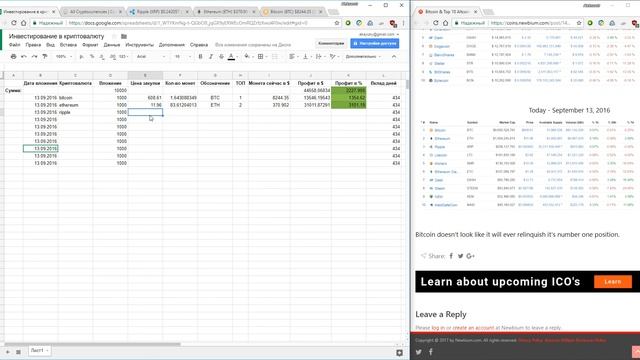Click the Комментарии button
Screen dimensions: 640x360
point(331,43)
